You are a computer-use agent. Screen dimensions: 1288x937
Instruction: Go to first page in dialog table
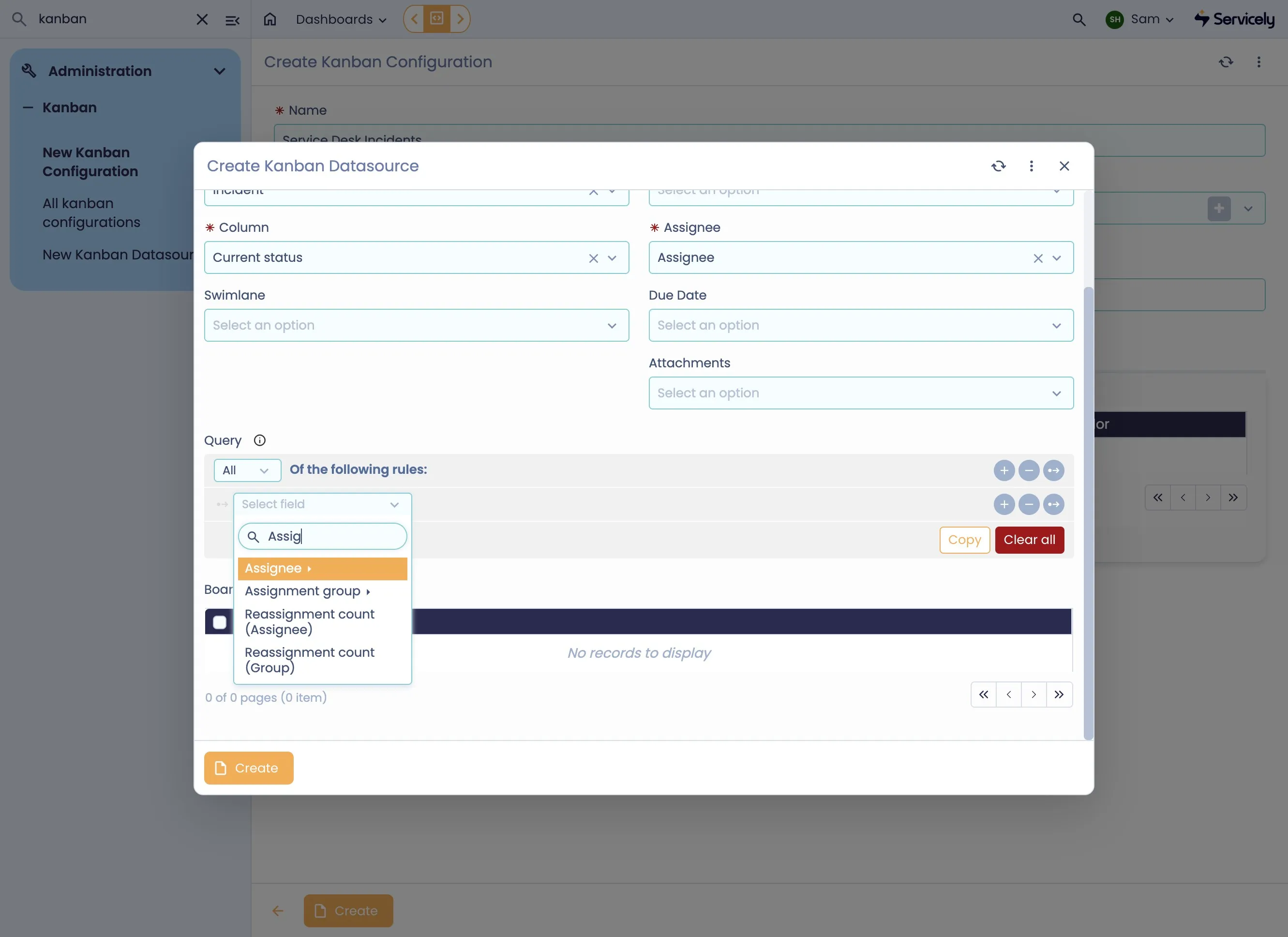coord(984,695)
